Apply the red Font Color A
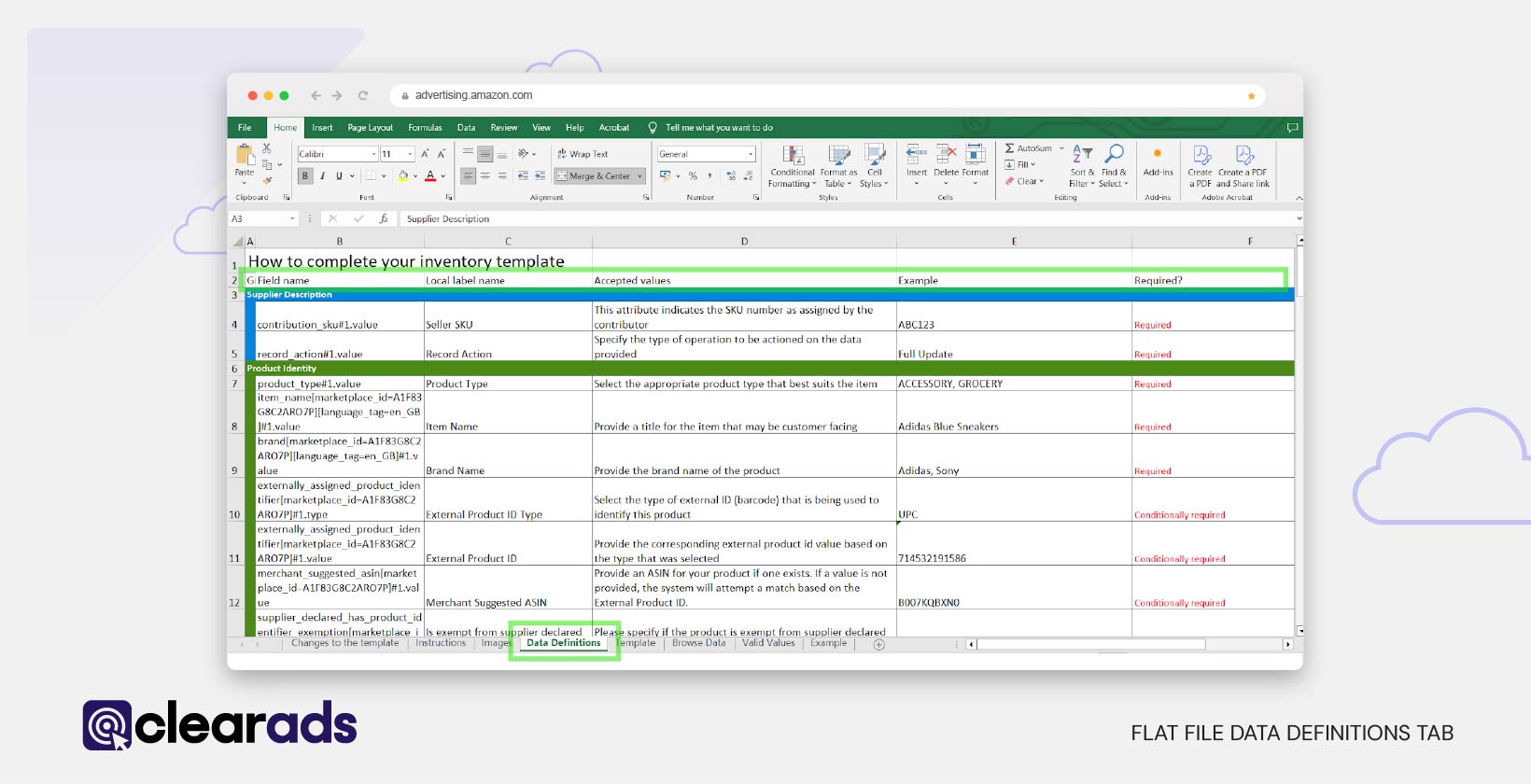The height and width of the screenshot is (784, 1531). click(430, 175)
